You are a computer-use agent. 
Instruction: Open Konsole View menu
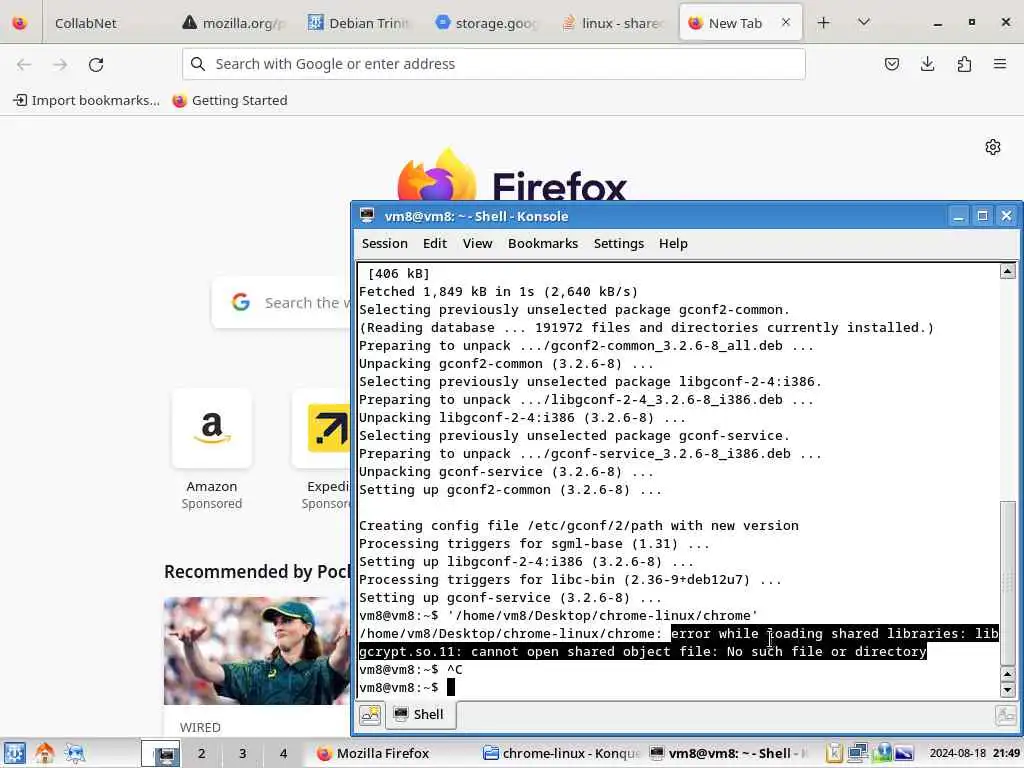477,244
